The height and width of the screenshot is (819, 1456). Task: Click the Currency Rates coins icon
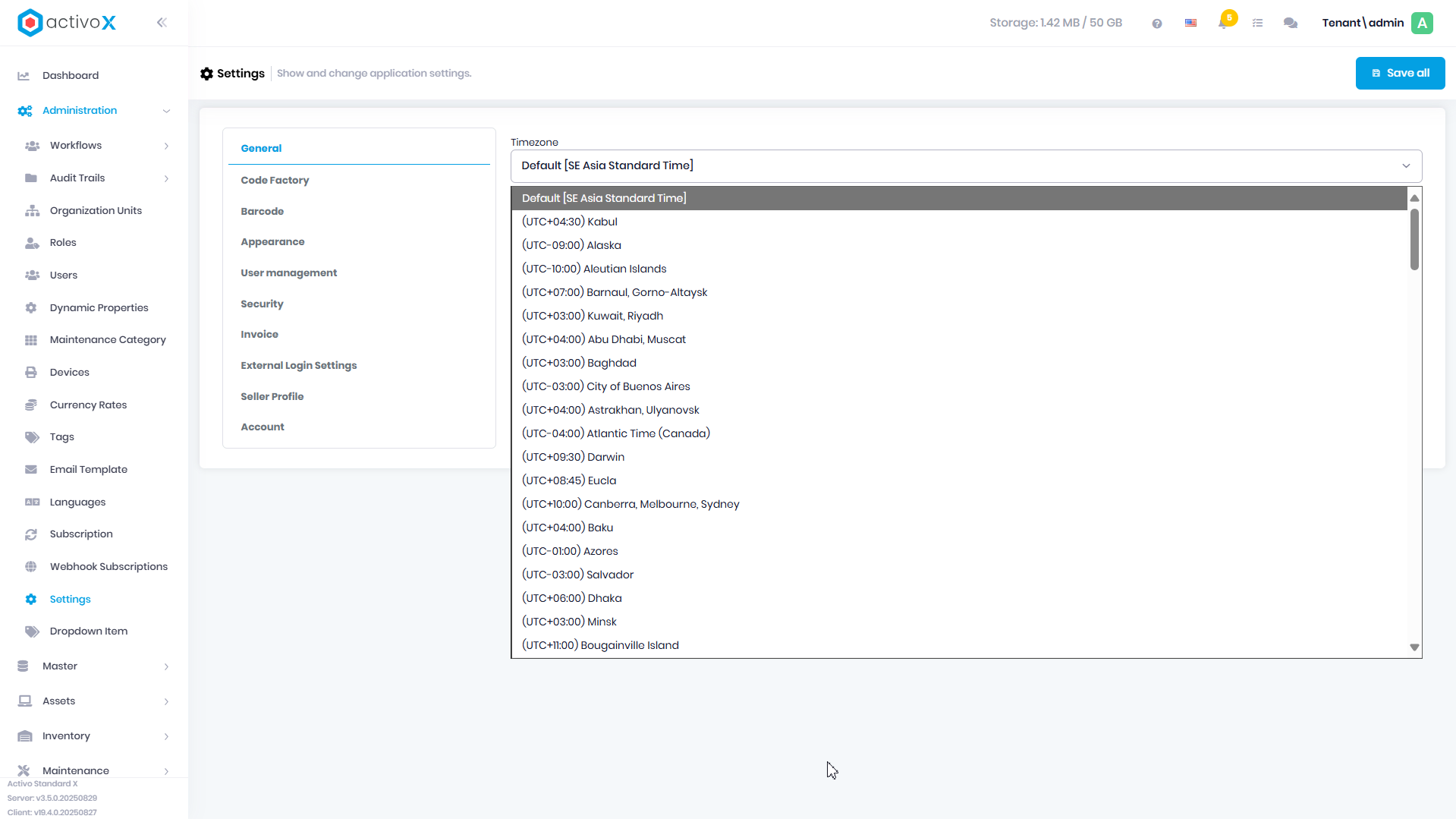[x=31, y=405]
